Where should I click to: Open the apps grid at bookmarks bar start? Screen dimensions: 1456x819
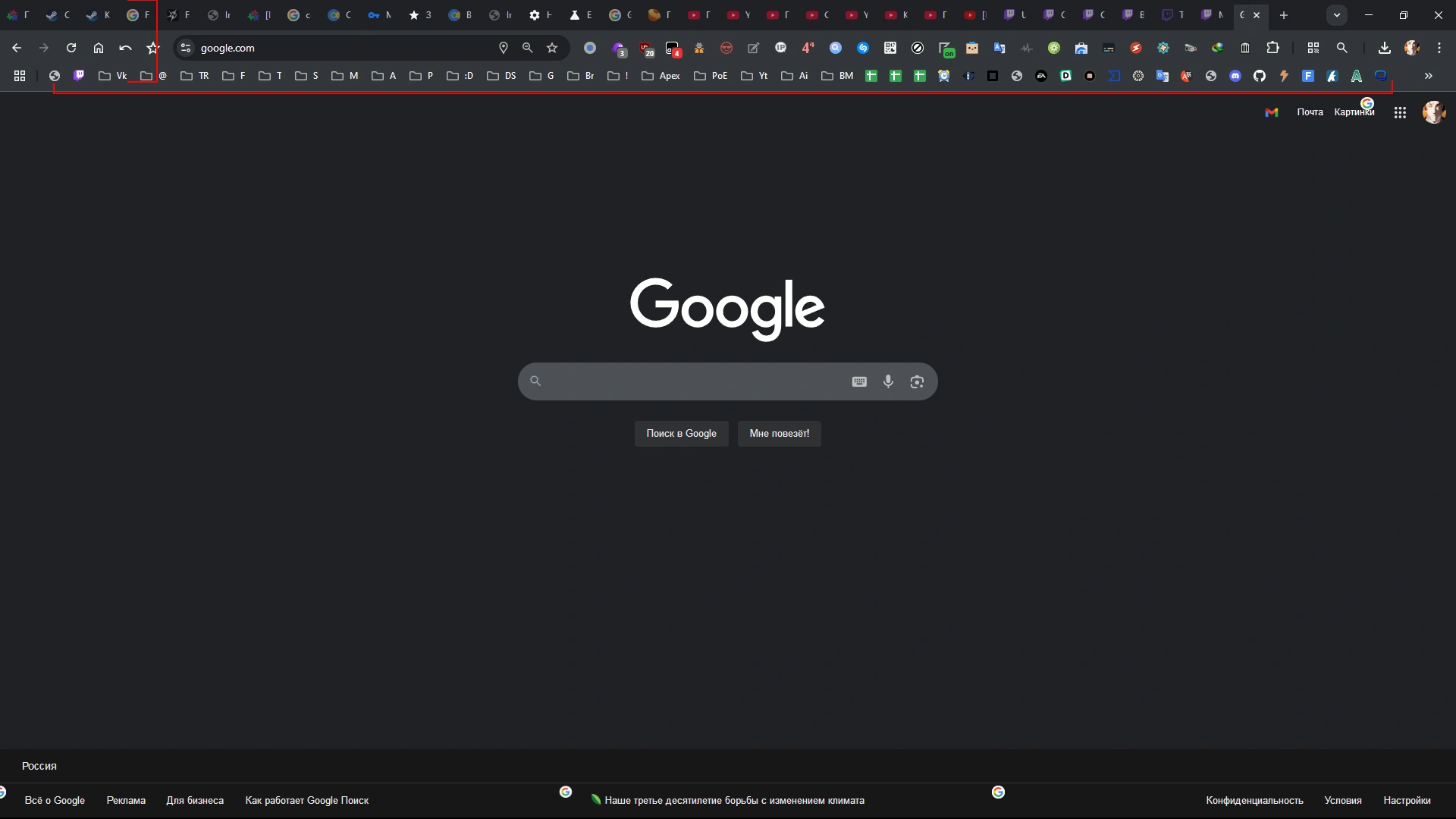(20, 76)
